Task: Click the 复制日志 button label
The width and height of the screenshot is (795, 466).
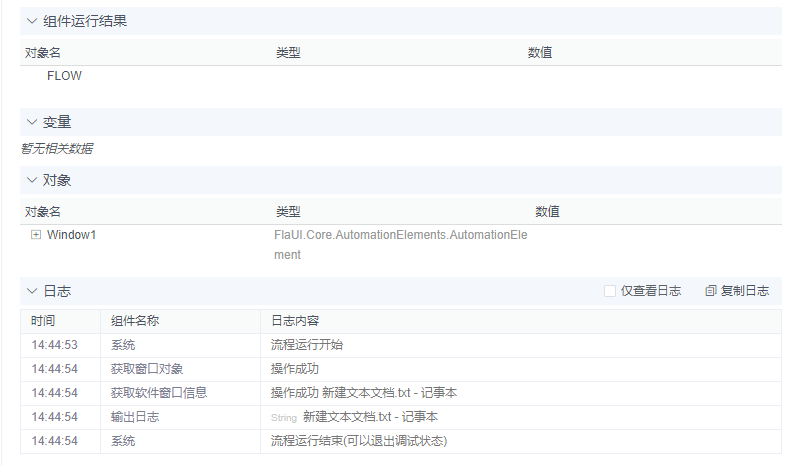Action: coord(745,291)
